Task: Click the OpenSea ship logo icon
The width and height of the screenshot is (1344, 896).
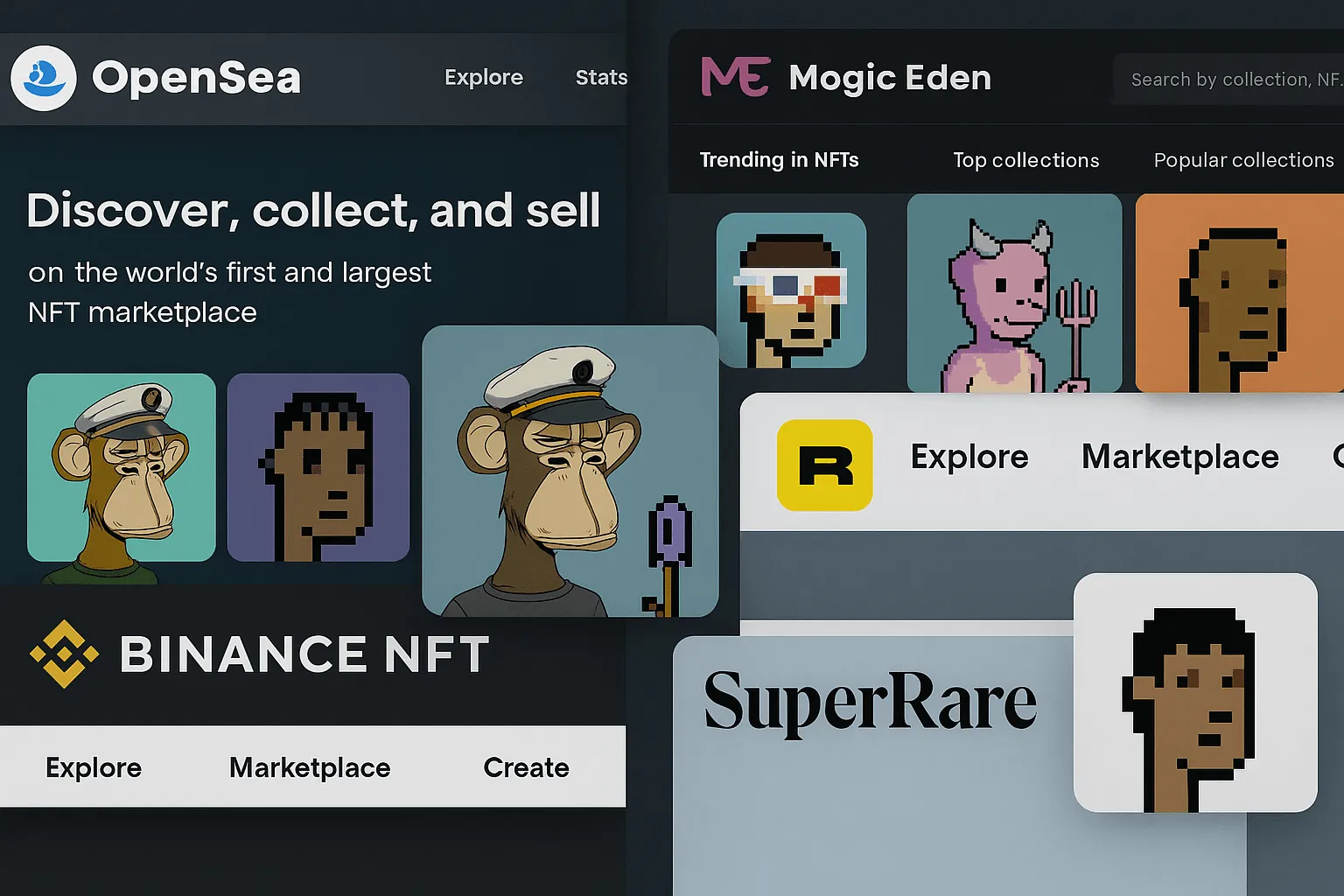Action: pos(44,79)
